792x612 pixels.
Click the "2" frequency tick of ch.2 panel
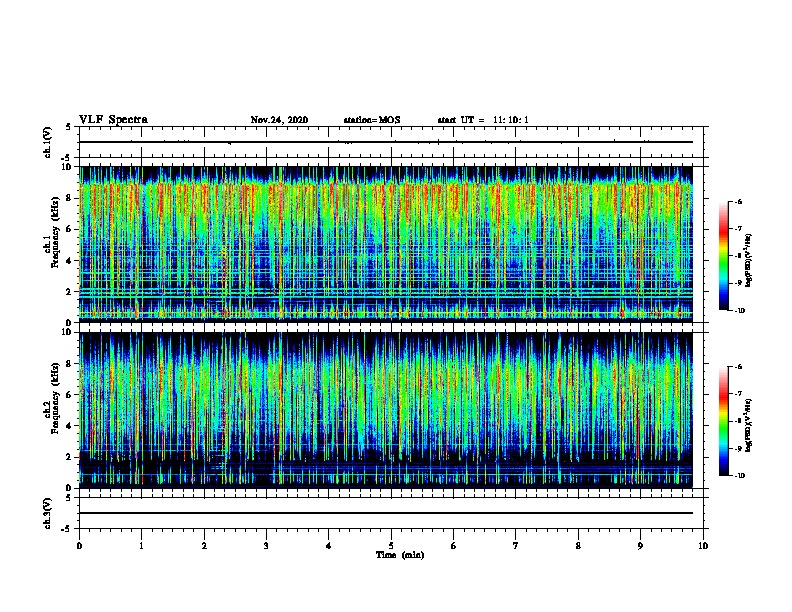pyautogui.click(x=70, y=457)
